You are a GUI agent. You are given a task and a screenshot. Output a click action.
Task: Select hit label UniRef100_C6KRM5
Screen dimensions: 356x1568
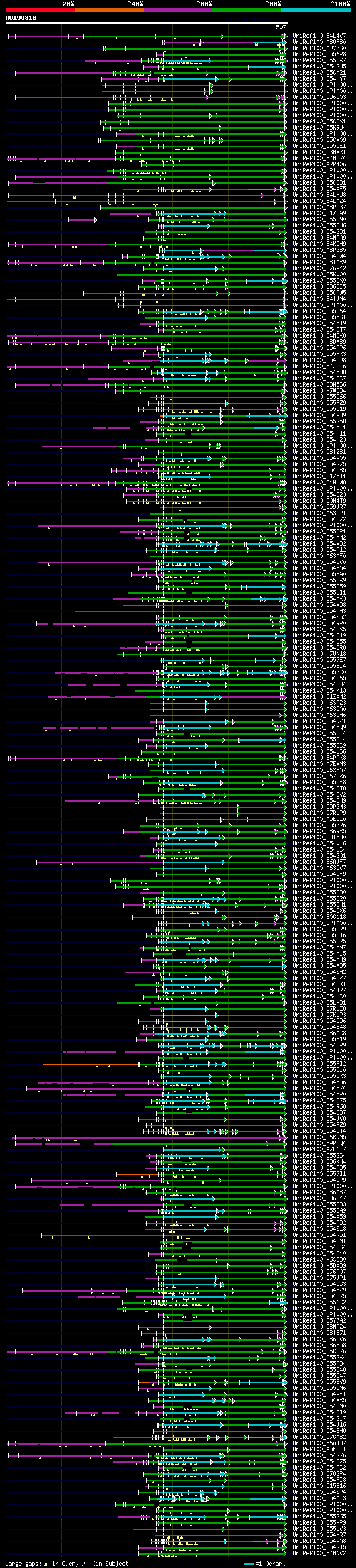319,1137
